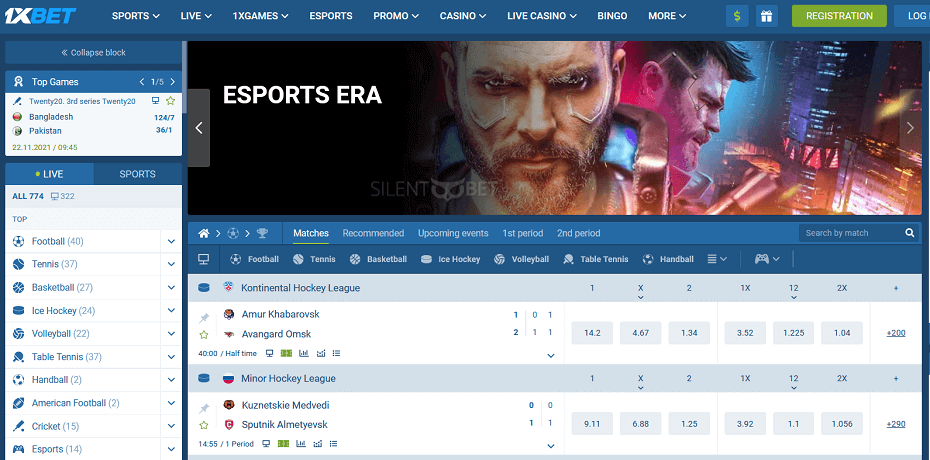Click the search magnifier icon
Screen dimensions: 930x460
point(910,233)
